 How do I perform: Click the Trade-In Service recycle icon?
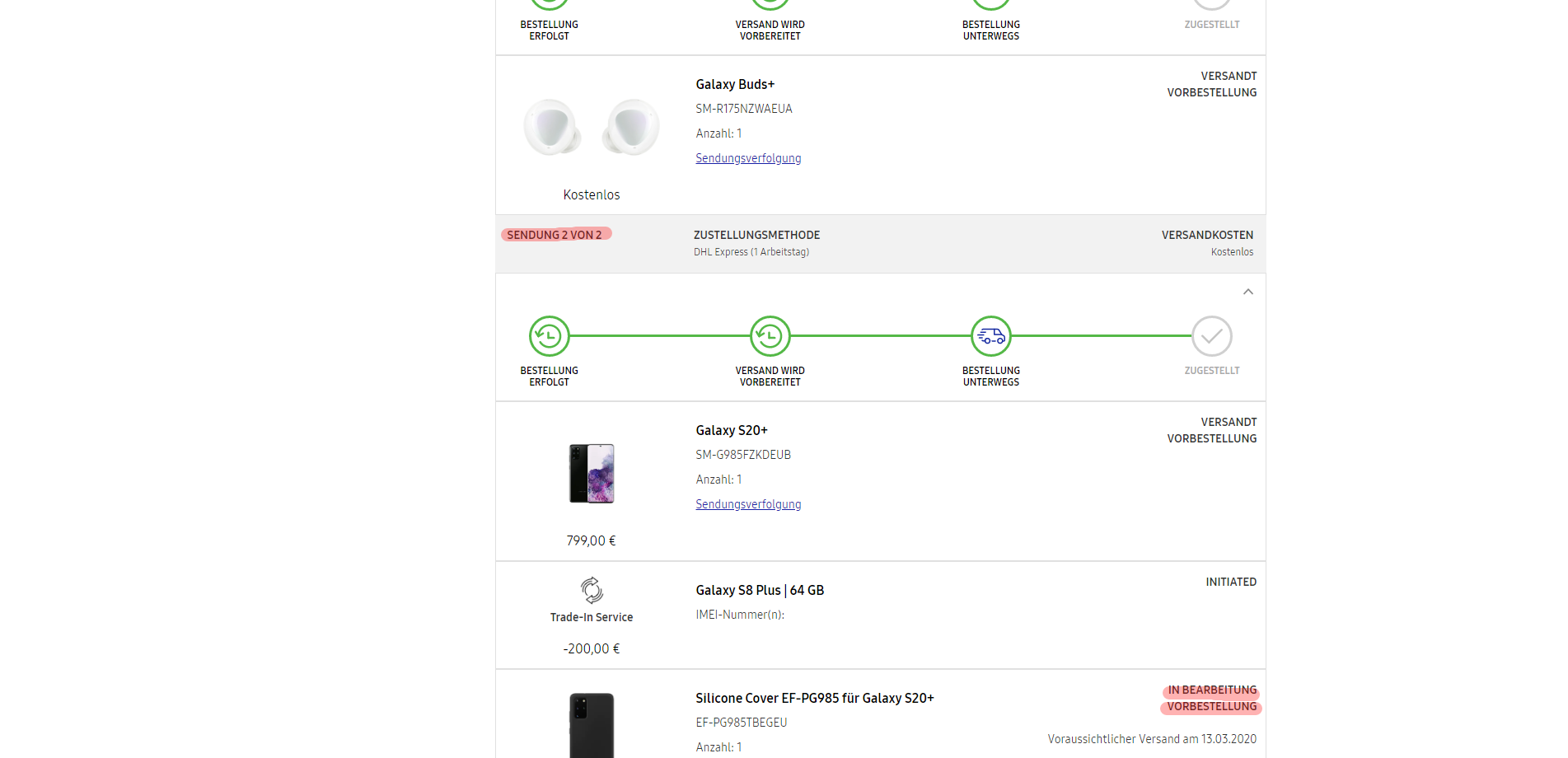[x=592, y=590]
